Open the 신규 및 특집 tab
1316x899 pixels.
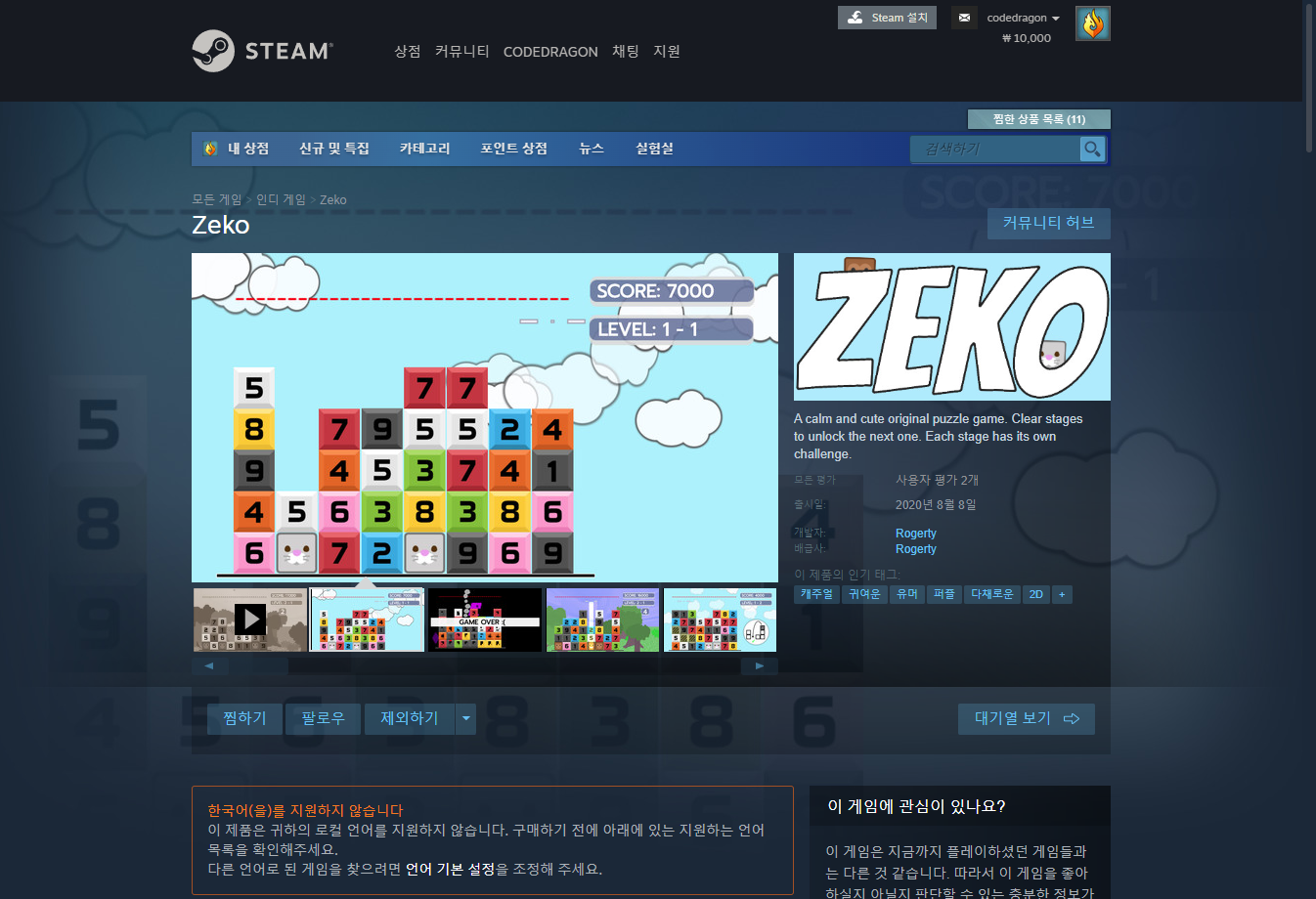click(x=334, y=149)
